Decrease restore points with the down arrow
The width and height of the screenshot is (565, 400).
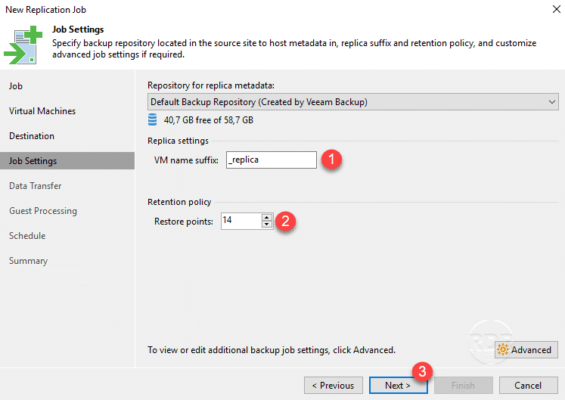(267, 224)
